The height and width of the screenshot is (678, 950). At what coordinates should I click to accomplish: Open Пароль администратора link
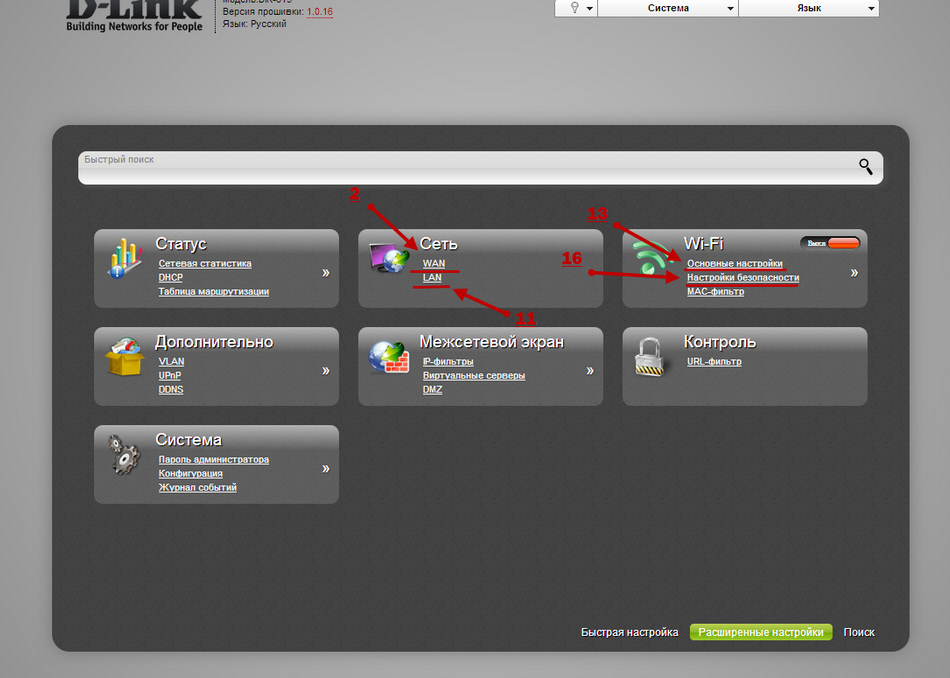(213, 459)
